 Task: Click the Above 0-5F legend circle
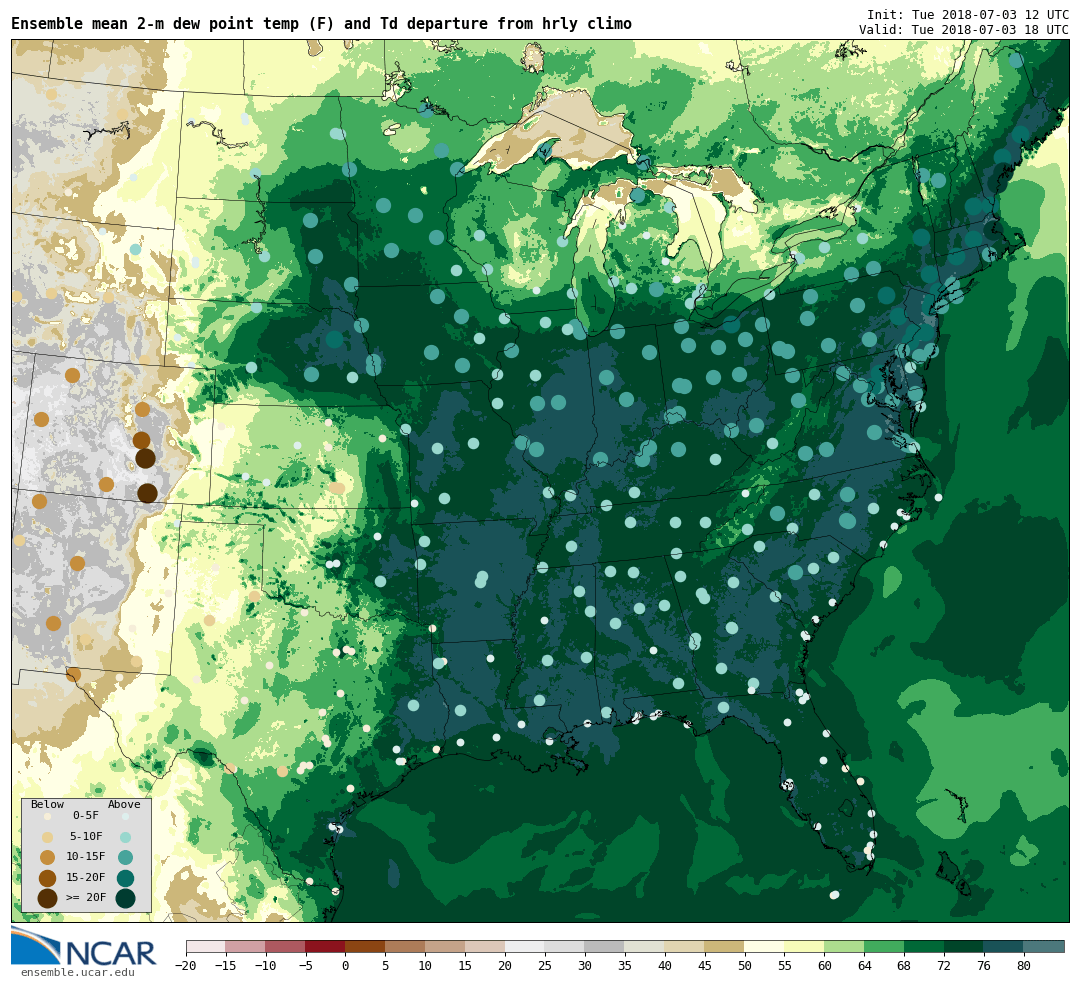[x=125, y=816]
